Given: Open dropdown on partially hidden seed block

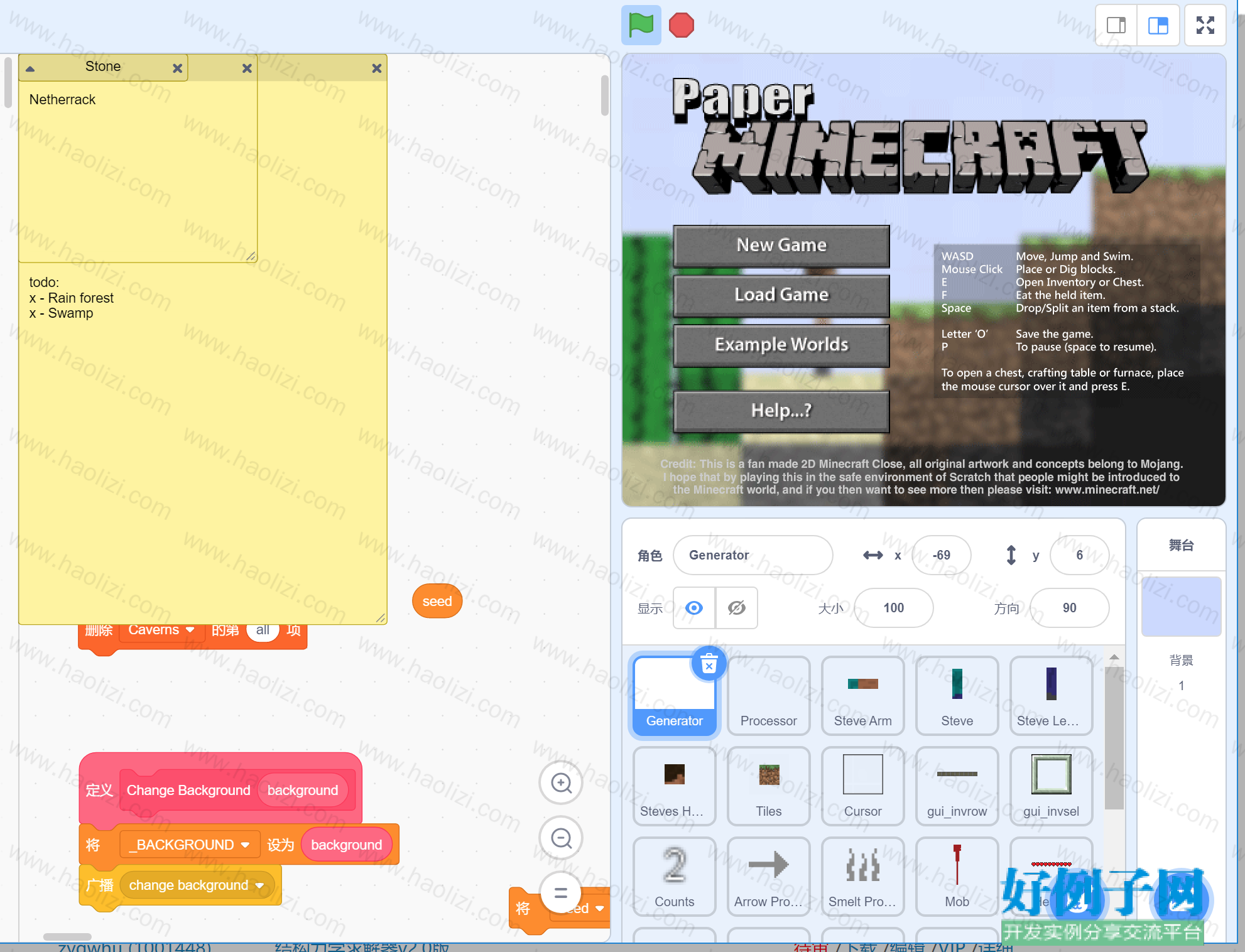Looking at the screenshot, I should click(599, 908).
